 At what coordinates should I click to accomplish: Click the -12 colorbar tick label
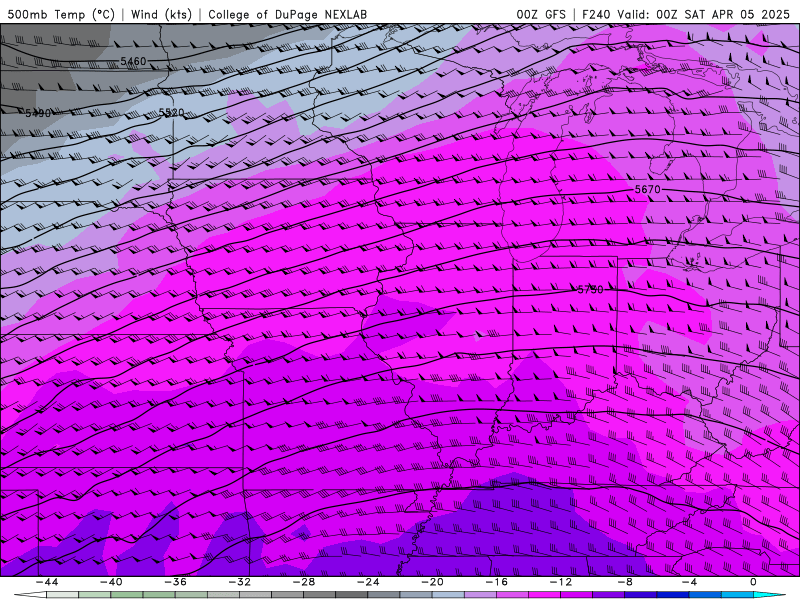coord(561,582)
